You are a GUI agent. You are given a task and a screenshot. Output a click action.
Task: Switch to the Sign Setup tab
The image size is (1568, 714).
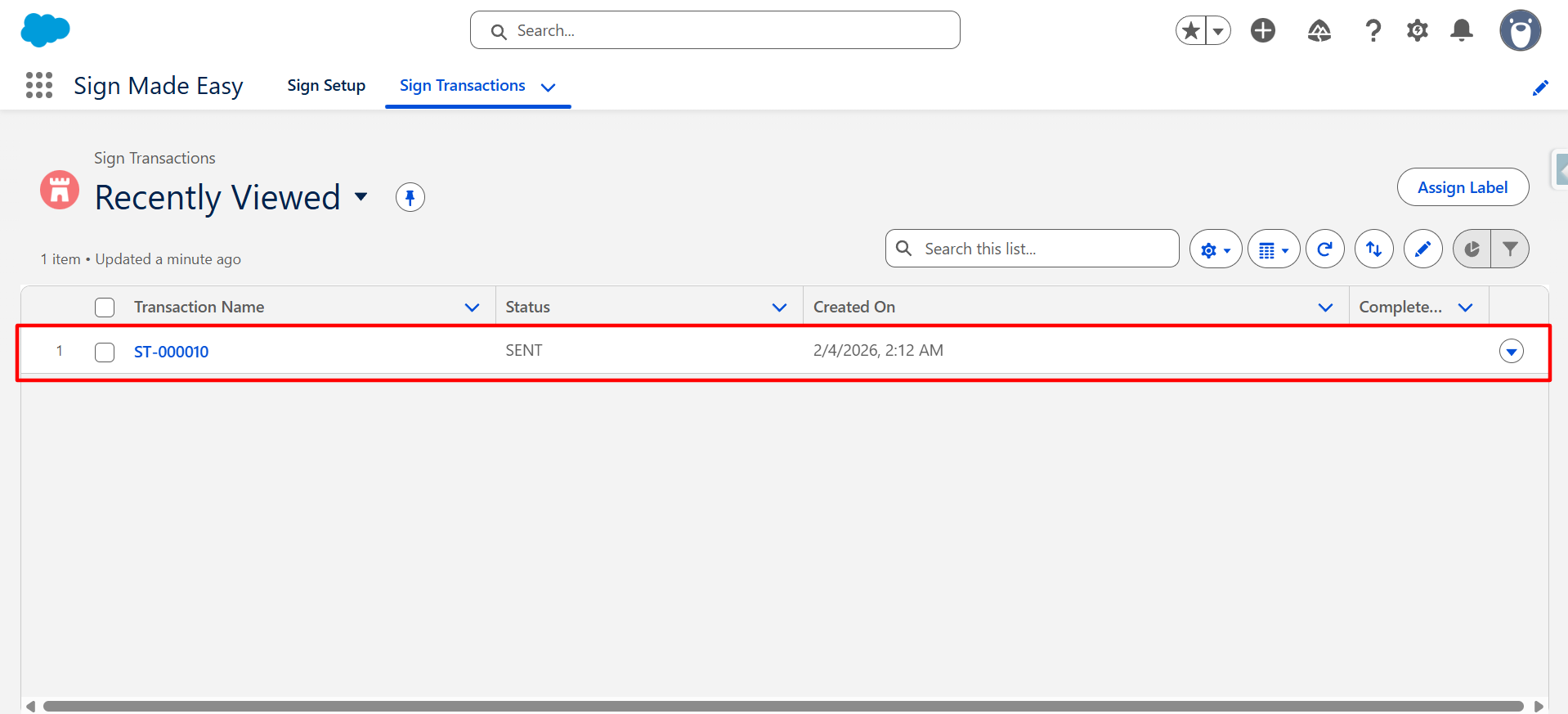point(326,86)
